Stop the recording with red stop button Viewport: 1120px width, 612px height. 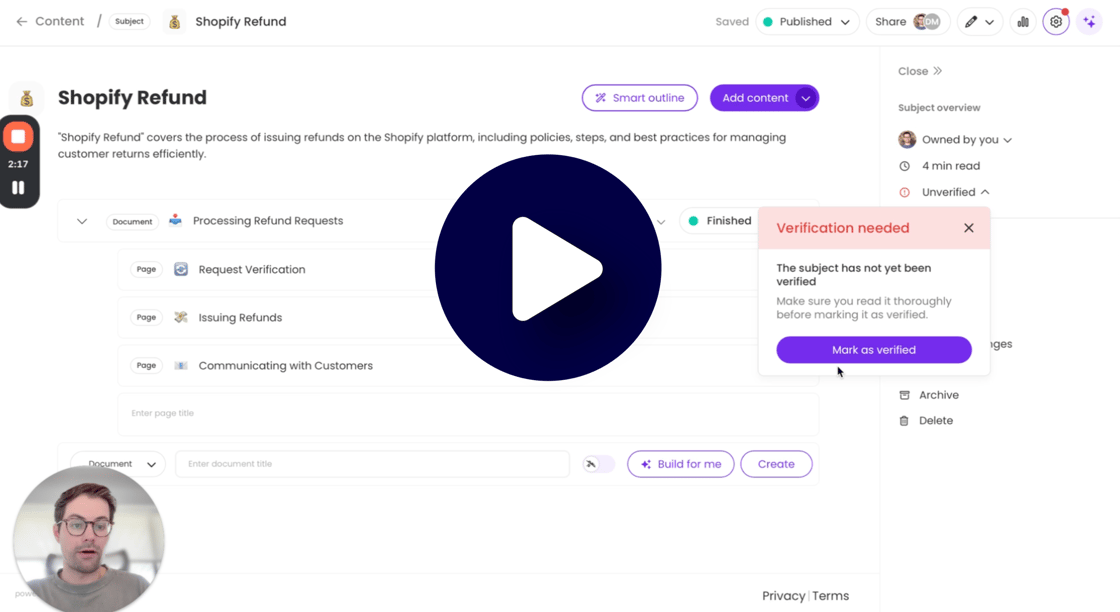tap(18, 137)
